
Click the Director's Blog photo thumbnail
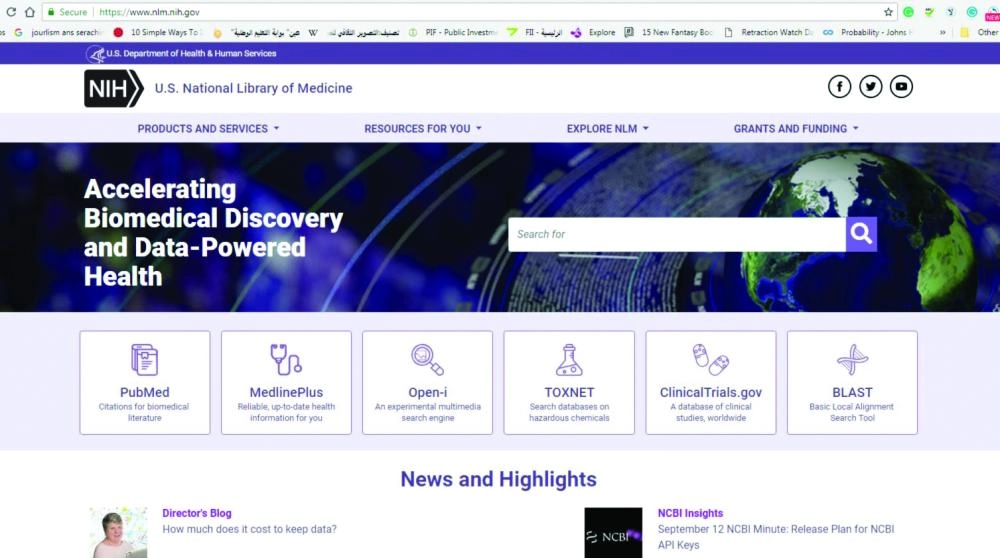pos(118,532)
